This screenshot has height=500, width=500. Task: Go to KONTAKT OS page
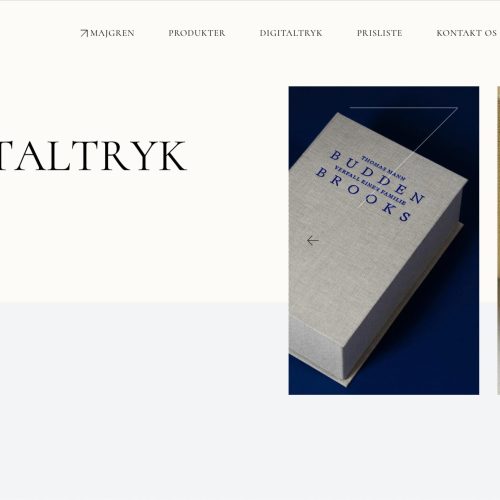tap(466, 33)
